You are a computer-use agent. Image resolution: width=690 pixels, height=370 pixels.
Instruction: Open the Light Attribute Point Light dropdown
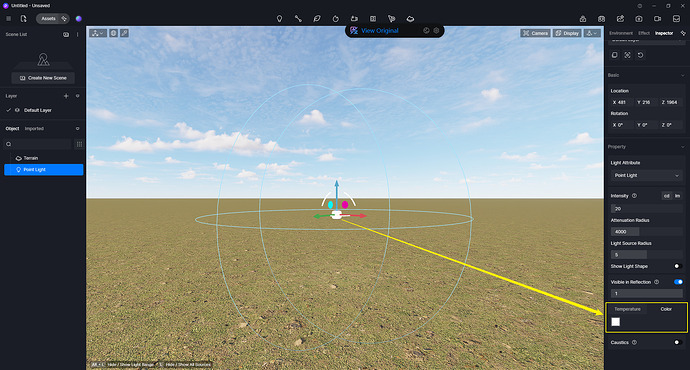(646, 175)
